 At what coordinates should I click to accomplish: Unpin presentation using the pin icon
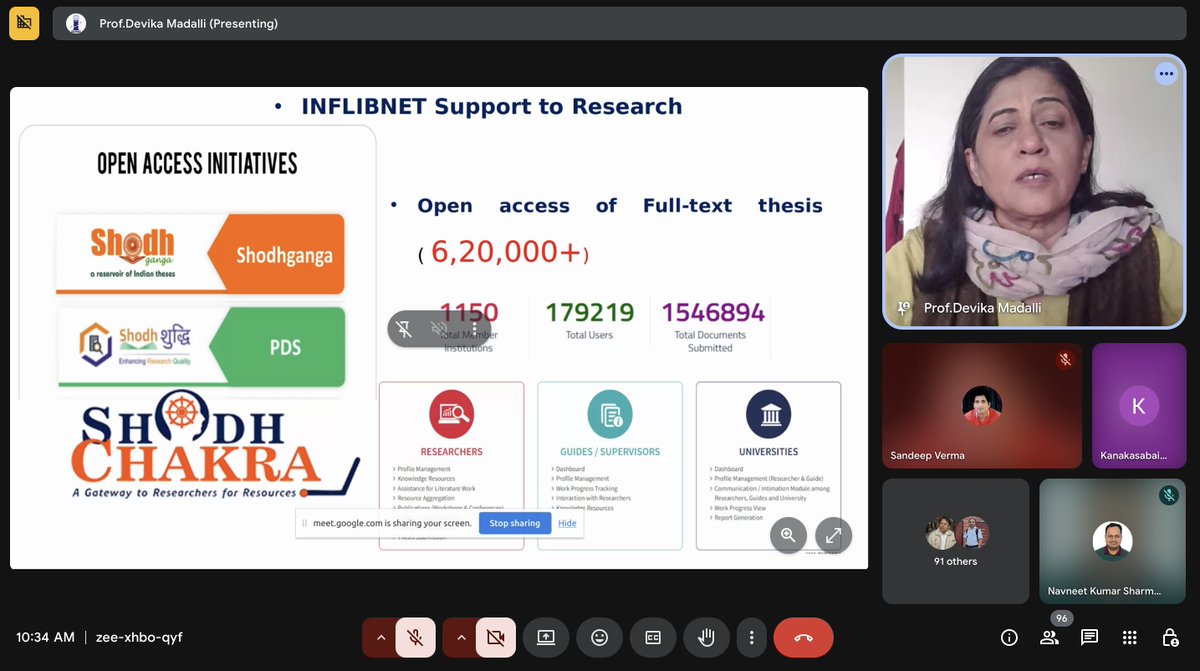pos(404,329)
